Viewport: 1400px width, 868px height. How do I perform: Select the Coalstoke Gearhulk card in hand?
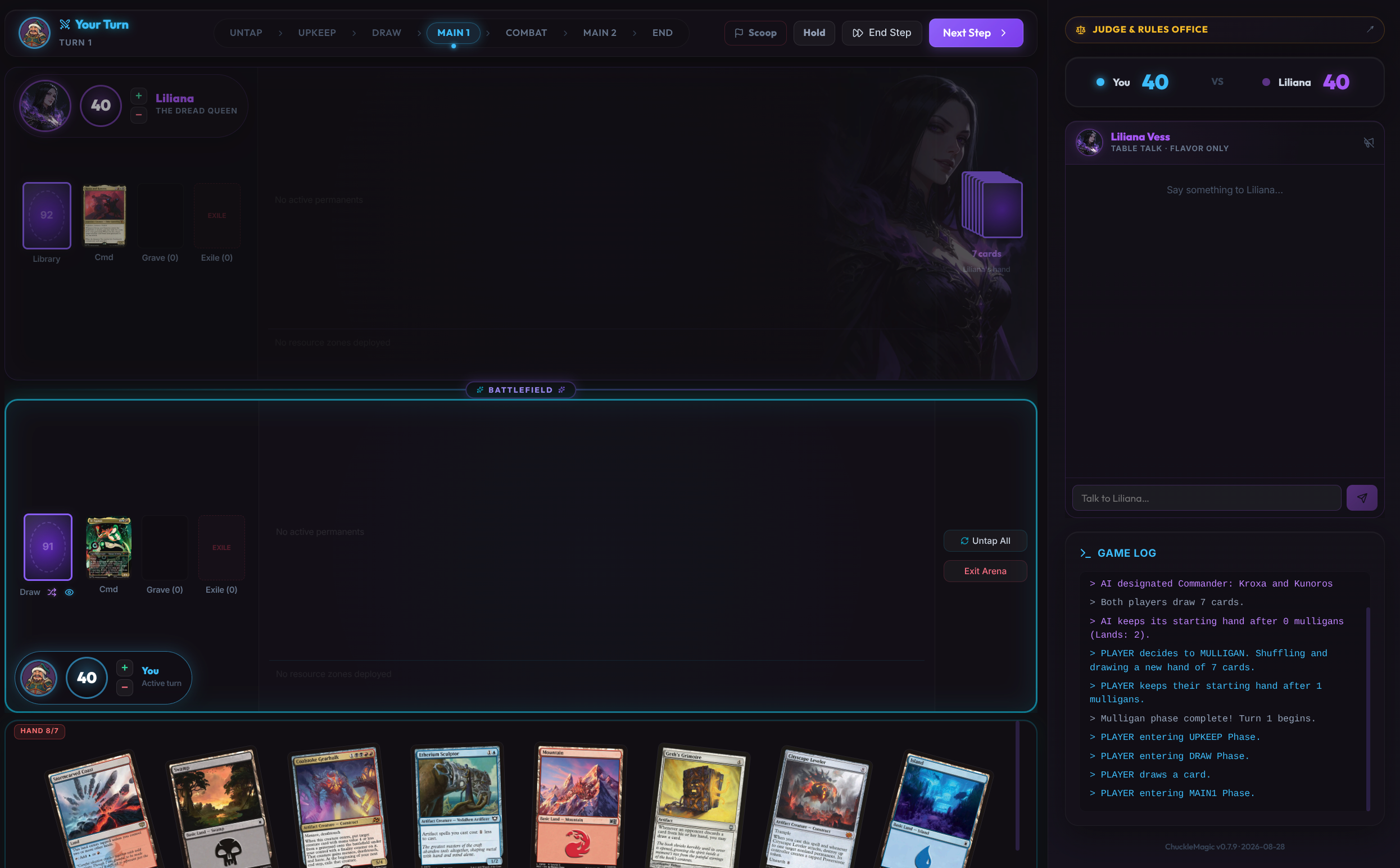(x=339, y=807)
